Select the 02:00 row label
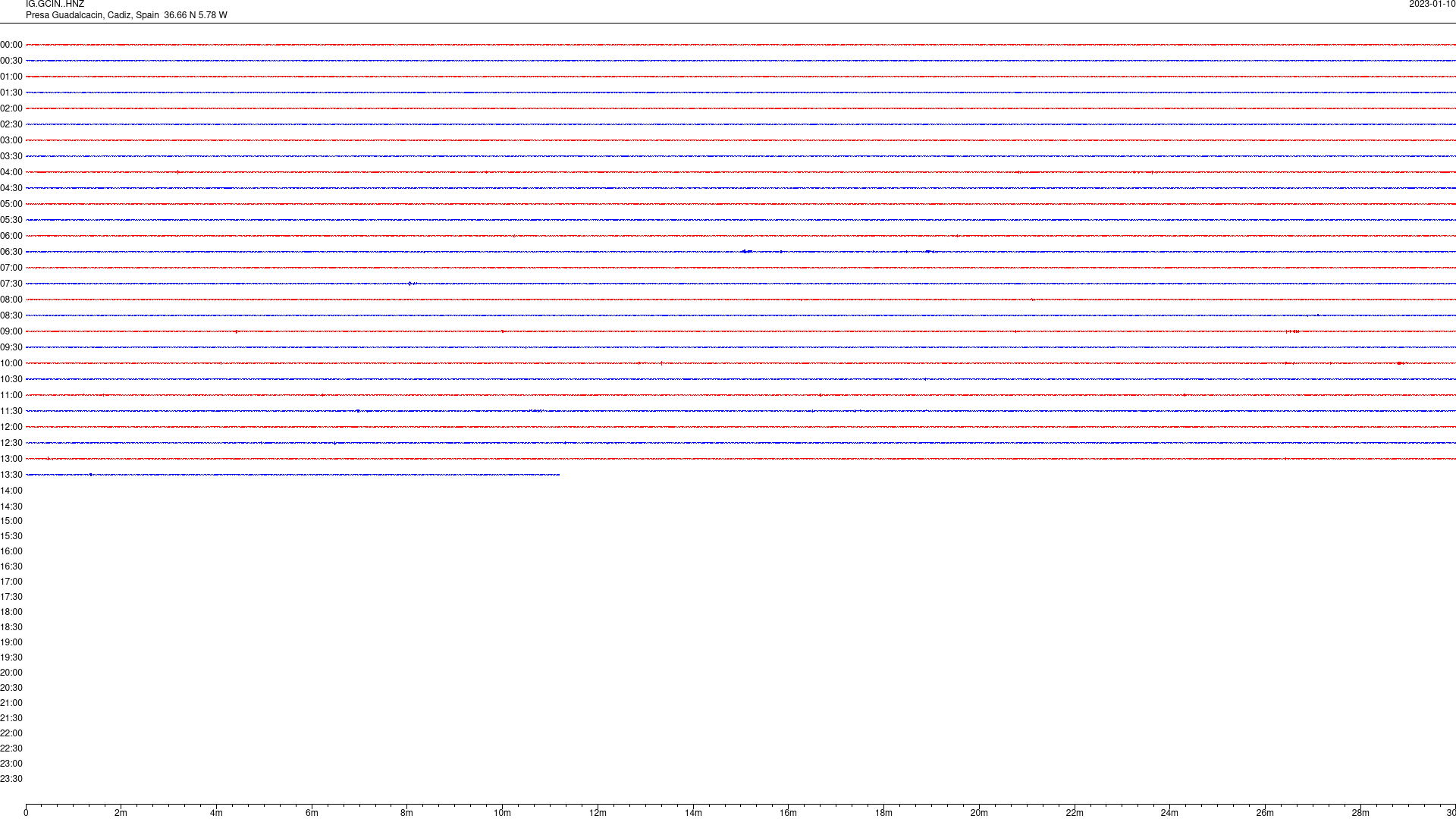The height and width of the screenshot is (819, 1456). click(x=11, y=108)
